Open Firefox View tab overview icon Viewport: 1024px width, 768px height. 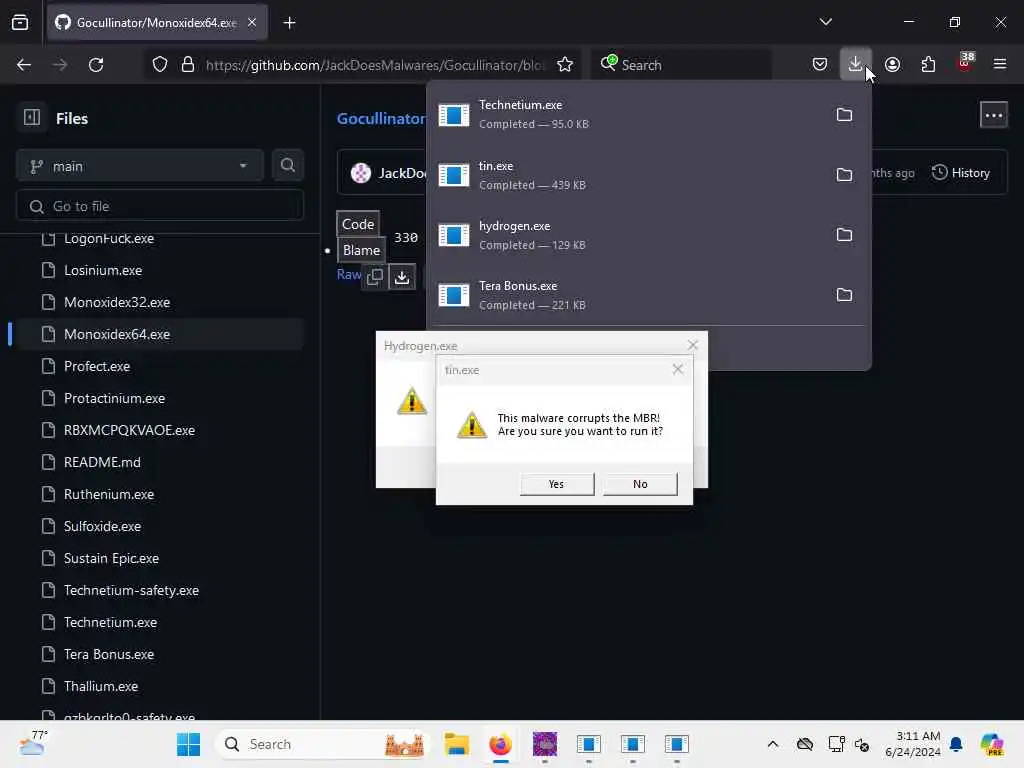[20, 22]
